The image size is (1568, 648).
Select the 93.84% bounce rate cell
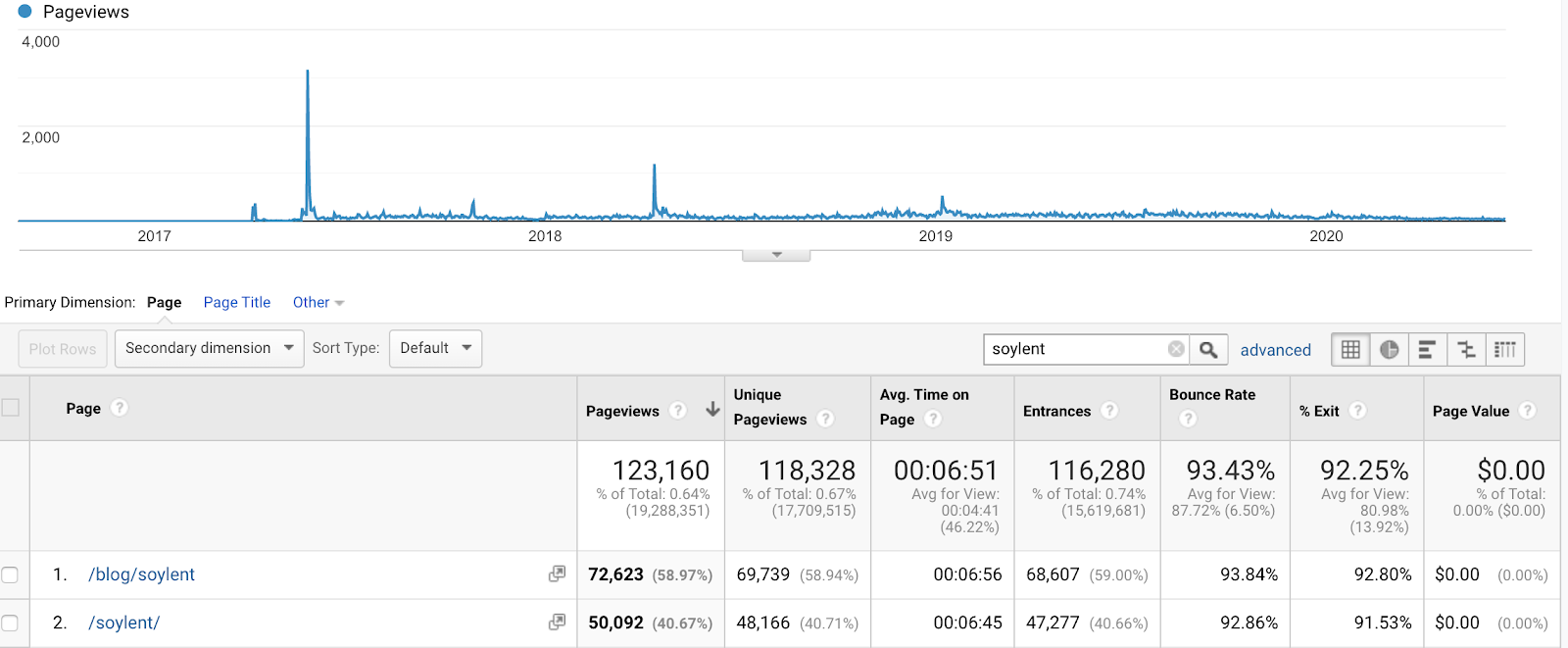pos(1249,574)
